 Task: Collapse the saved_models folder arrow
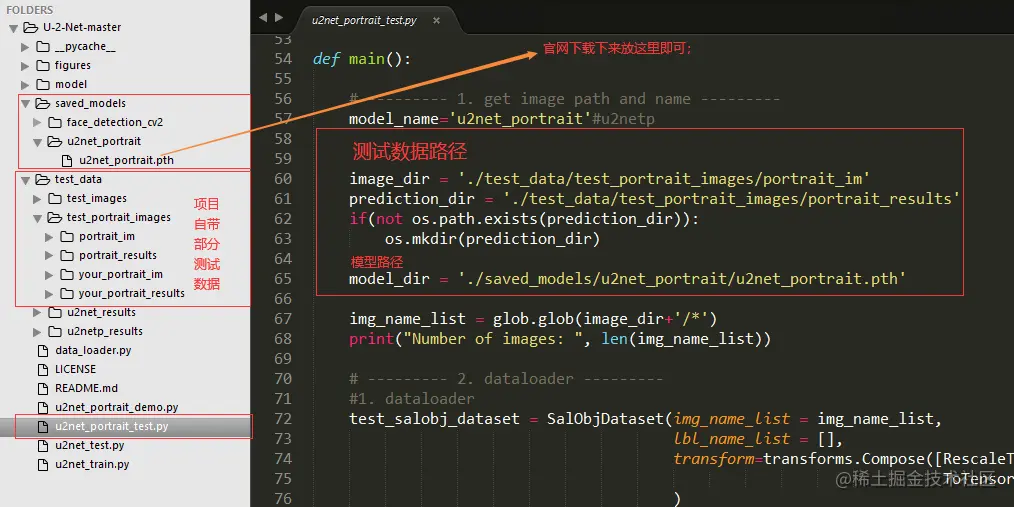(25, 103)
